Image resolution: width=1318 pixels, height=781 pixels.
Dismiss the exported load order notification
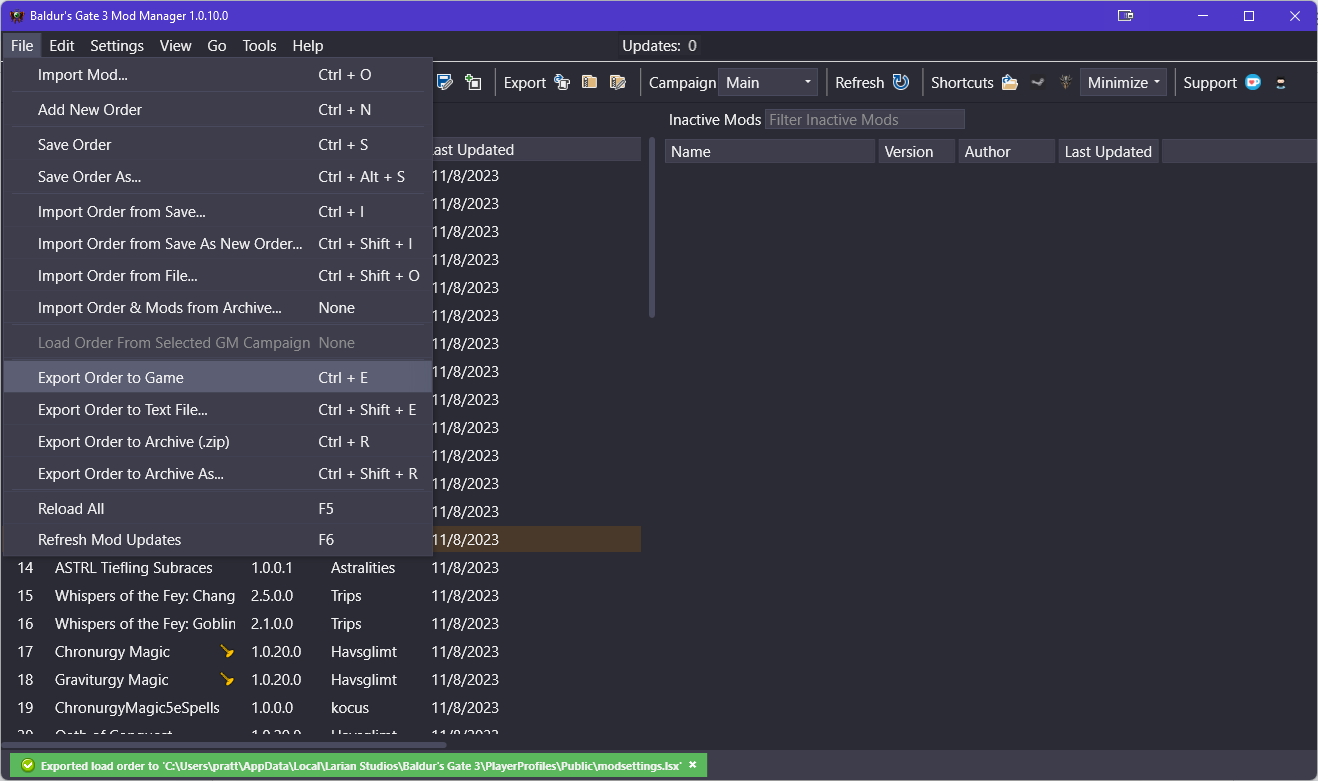pos(692,765)
